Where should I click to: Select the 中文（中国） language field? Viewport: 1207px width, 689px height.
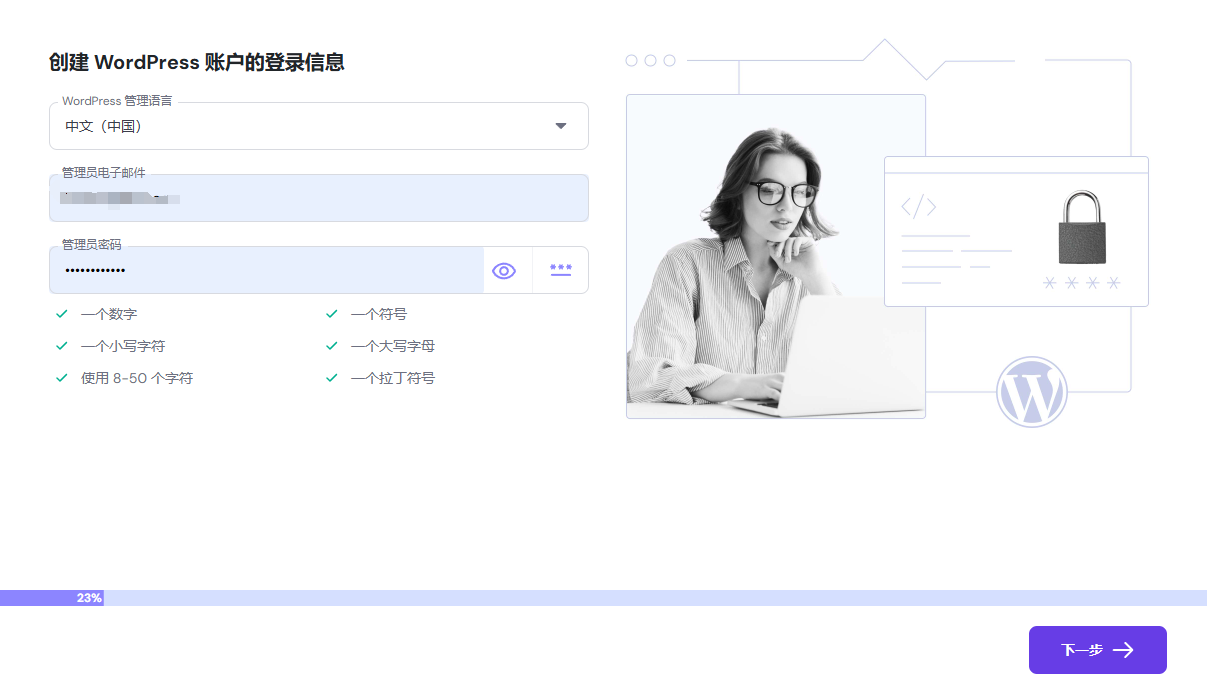[x=319, y=126]
